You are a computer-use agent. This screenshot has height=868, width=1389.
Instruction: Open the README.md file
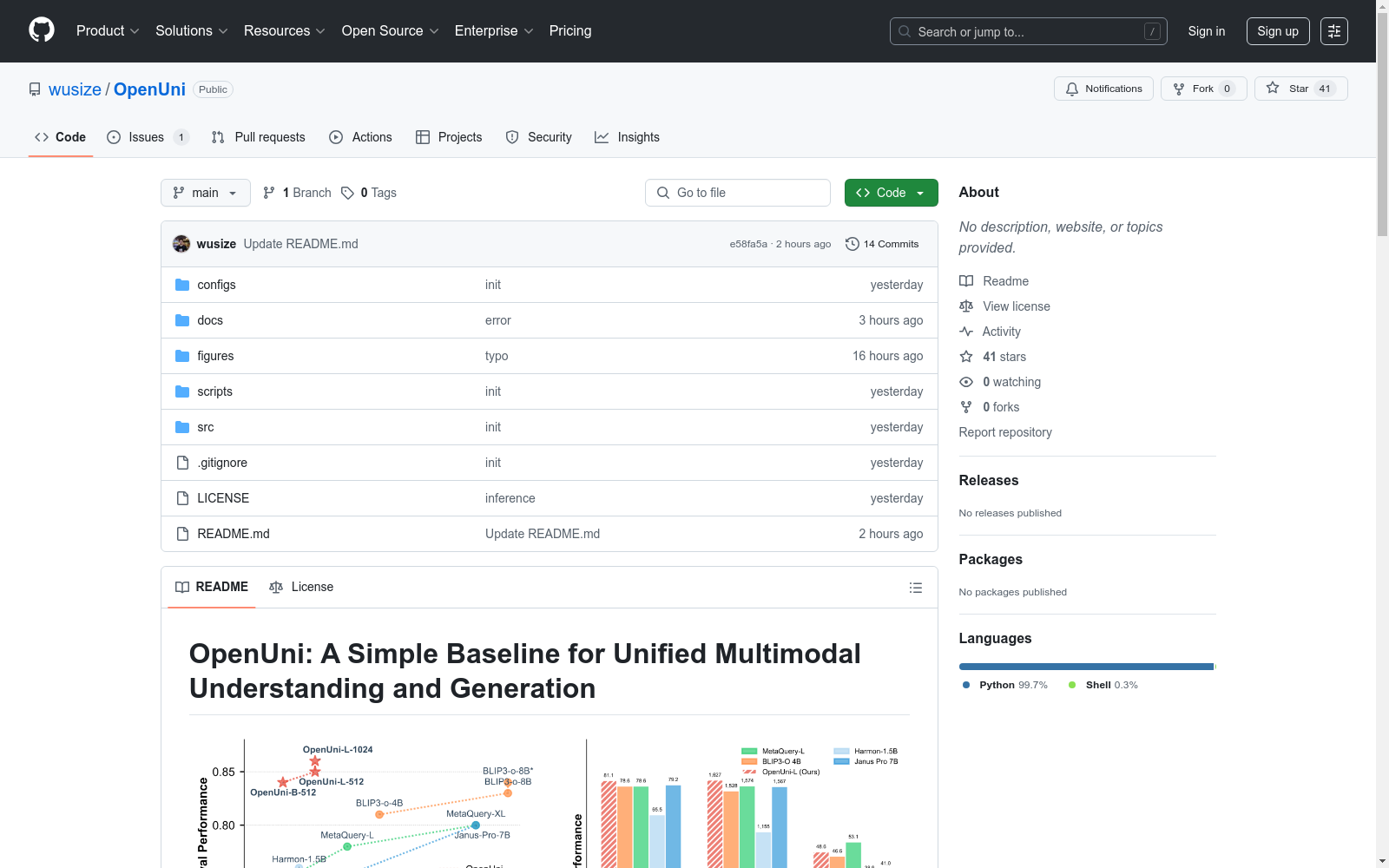pyautogui.click(x=234, y=534)
